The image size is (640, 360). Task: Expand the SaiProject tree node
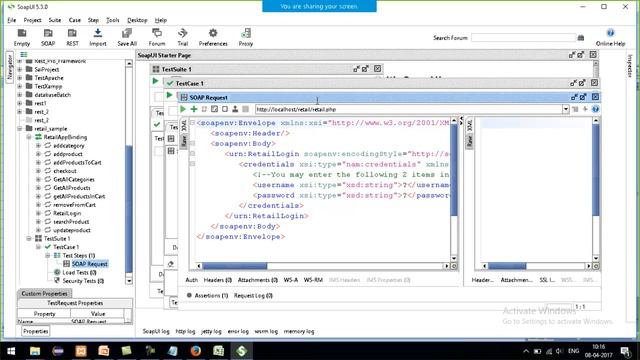click(x=20, y=69)
